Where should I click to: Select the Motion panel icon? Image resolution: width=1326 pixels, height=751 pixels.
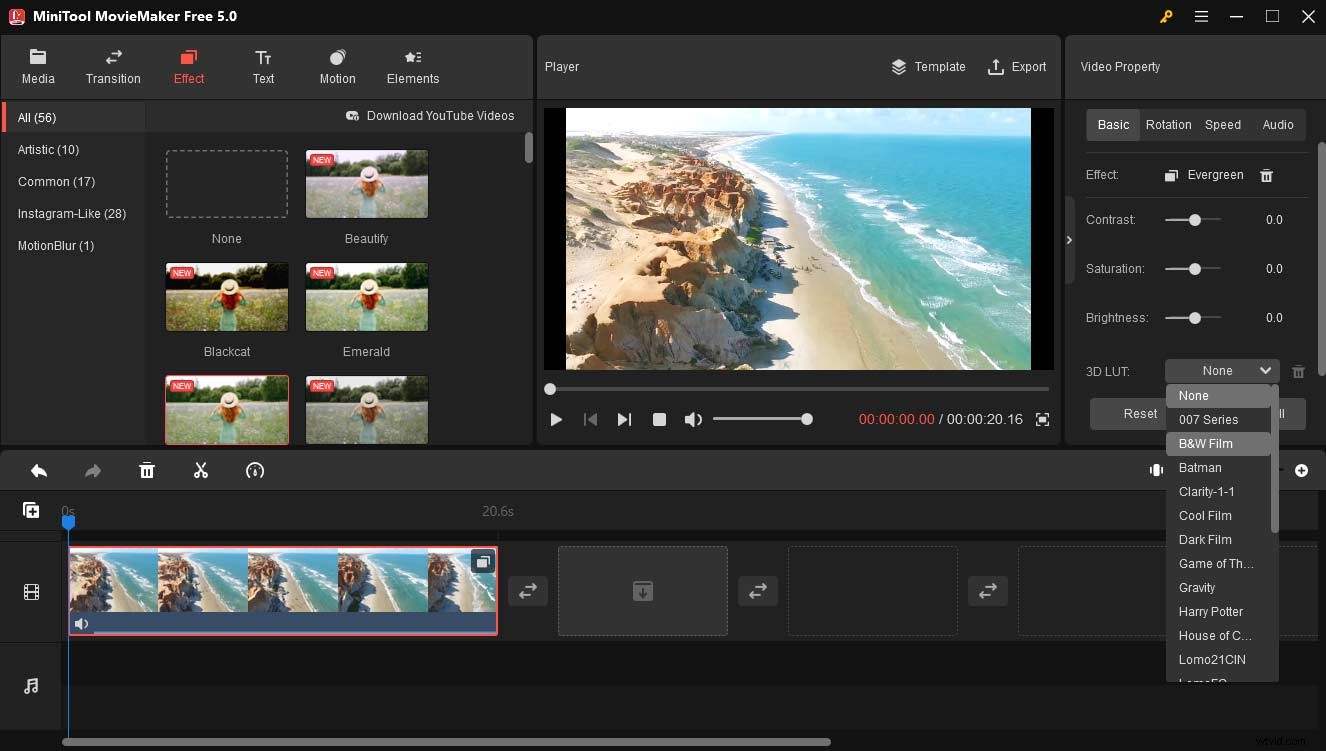tap(337, 58)
